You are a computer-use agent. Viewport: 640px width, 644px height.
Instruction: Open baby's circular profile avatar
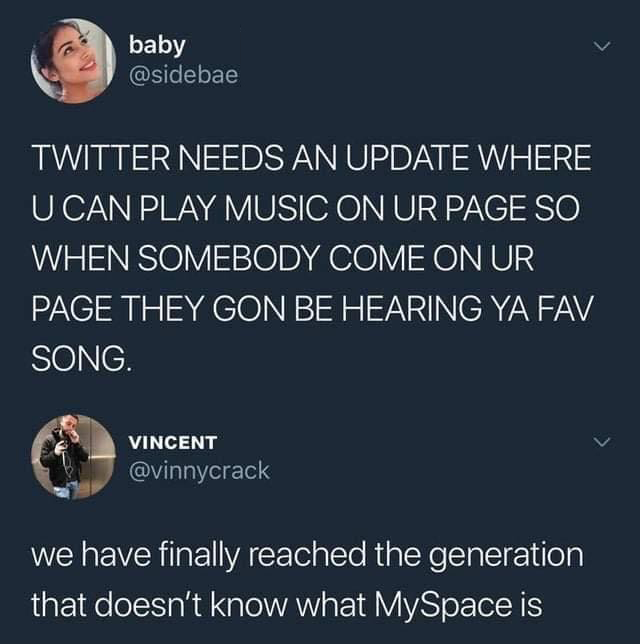click(73, 60)
